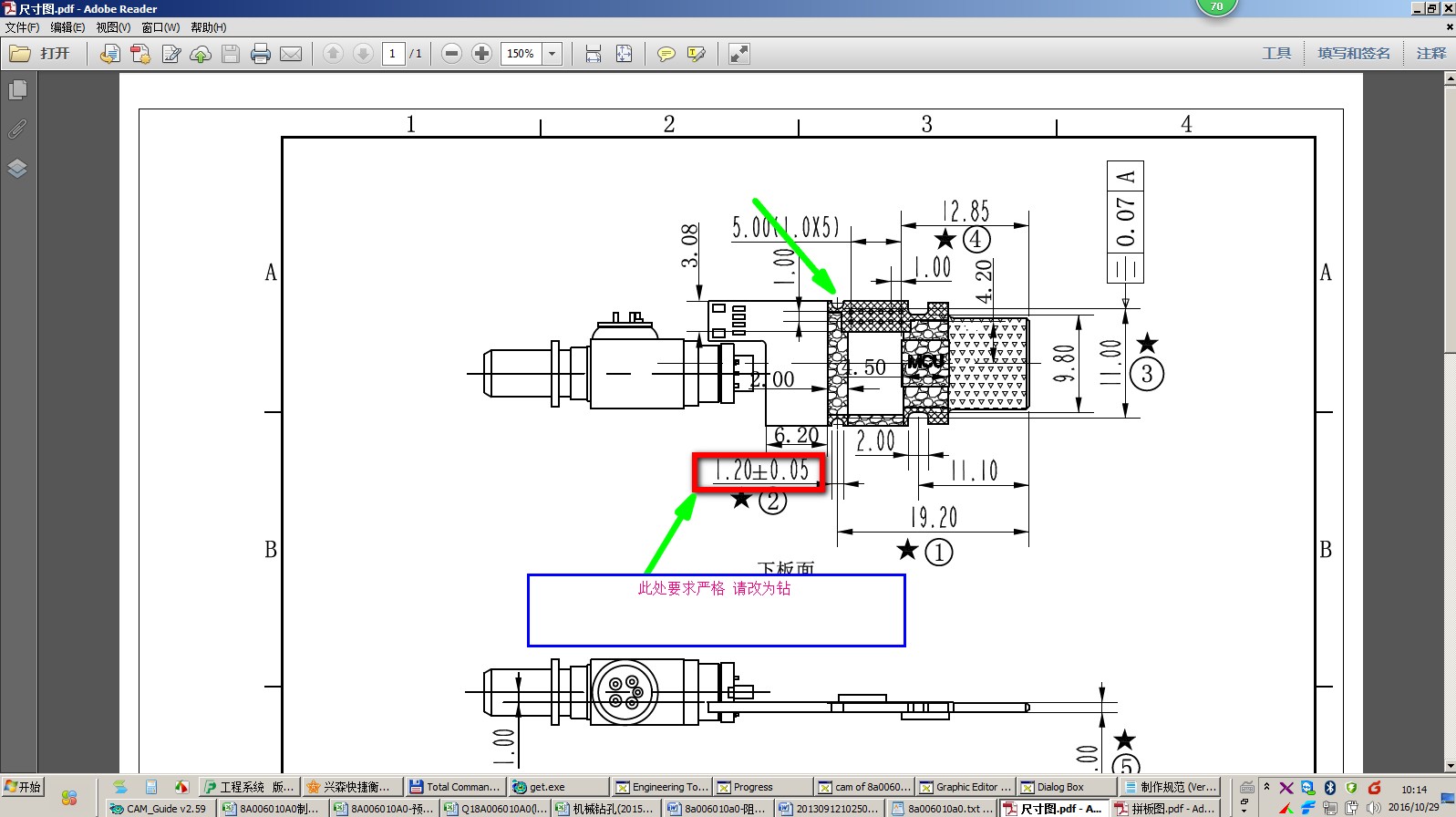Select the highlight text tool
The height and width of the screenshot is (817, 1456).
point(697,54)
